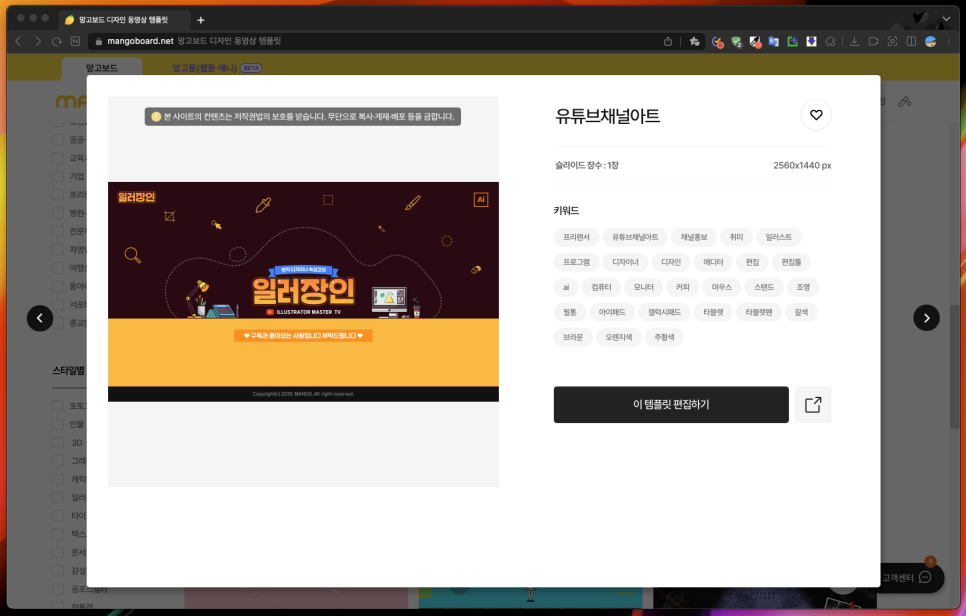Viewport: 966px width, 616px height.
Task: Select the 프리랜서 keyword tag
Action: (x=576, y=237)
